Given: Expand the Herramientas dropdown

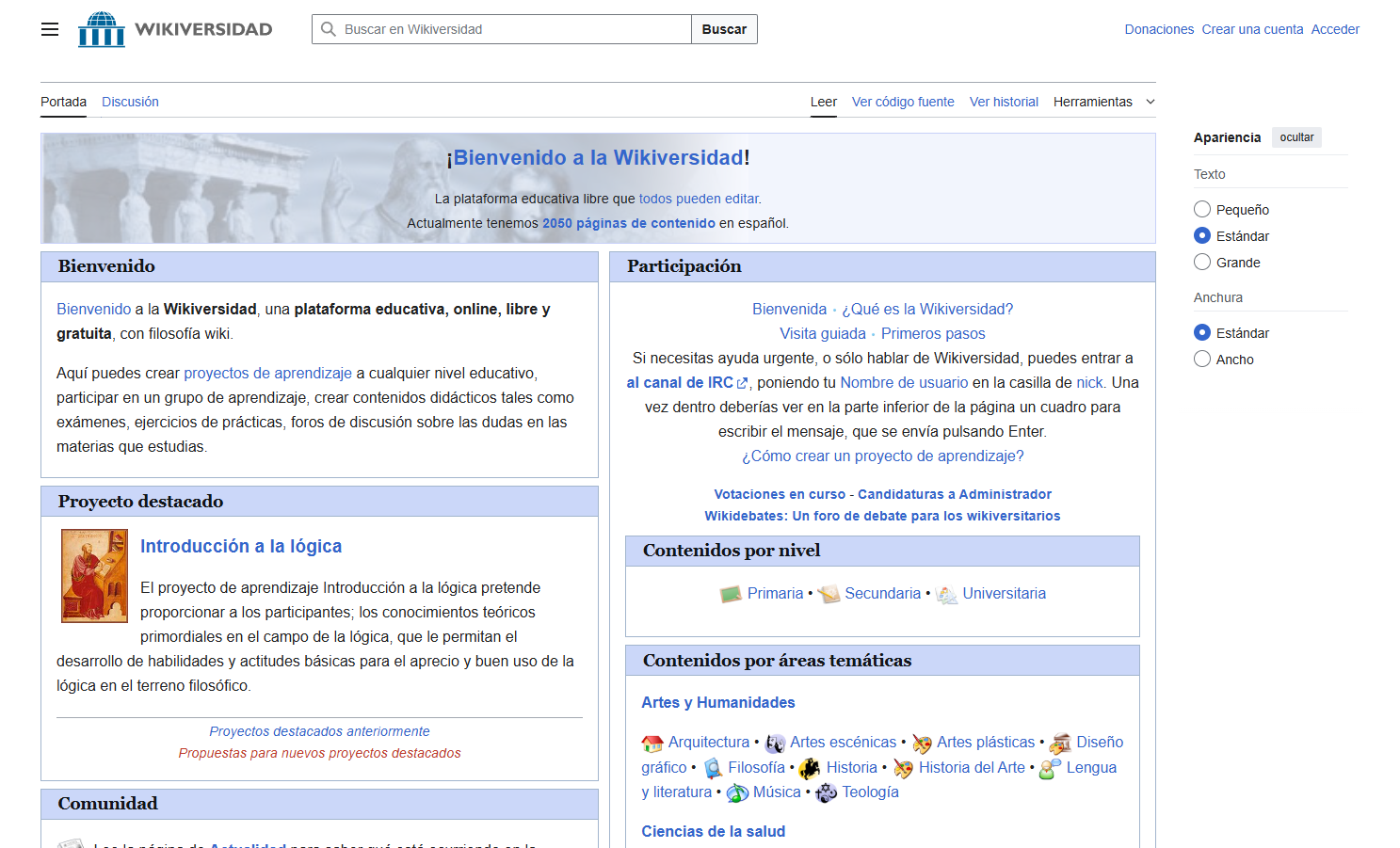Looking at the screenshot, I should (1103, 102).
